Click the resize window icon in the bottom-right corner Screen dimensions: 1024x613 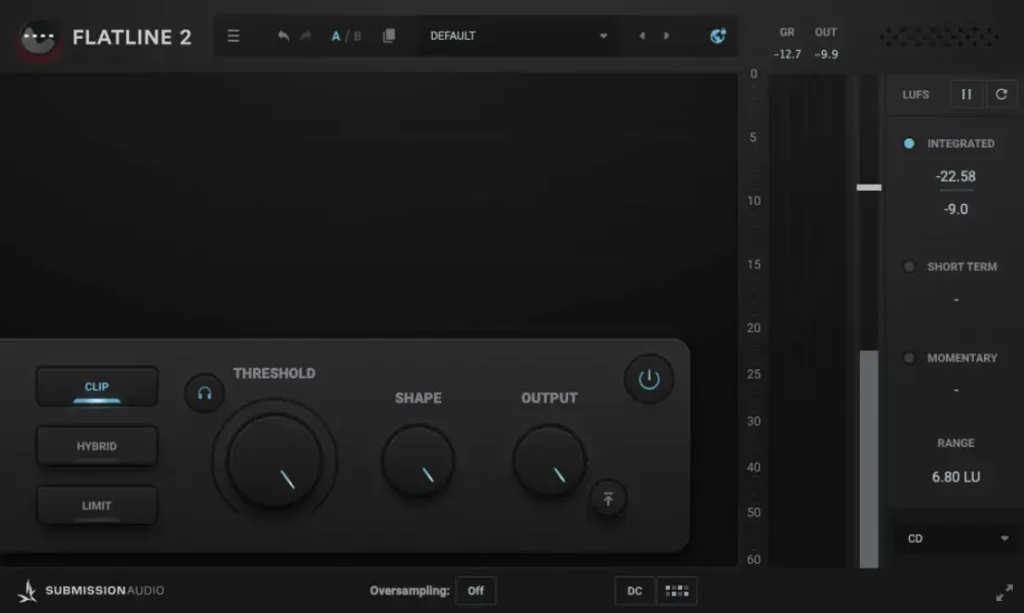1004,592
